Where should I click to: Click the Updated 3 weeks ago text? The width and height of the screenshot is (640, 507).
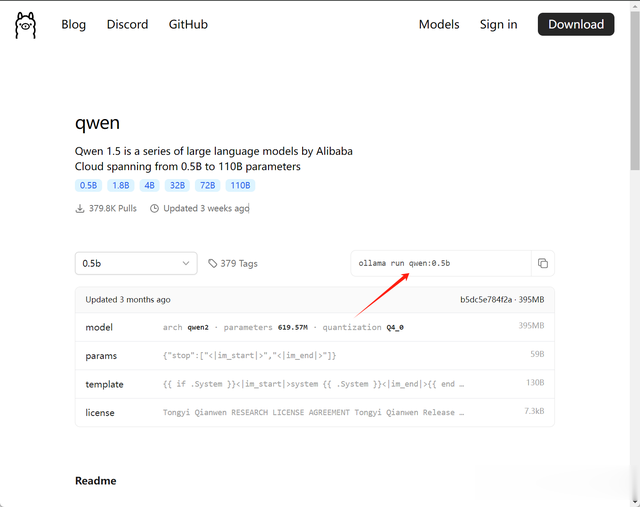click(x=206, y=209)
